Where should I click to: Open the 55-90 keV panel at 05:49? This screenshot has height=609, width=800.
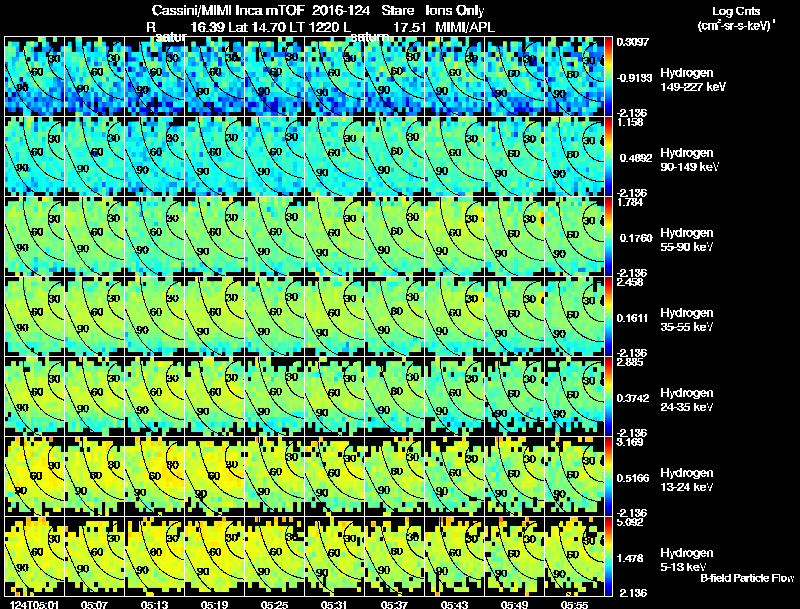(x=514, y=237)
